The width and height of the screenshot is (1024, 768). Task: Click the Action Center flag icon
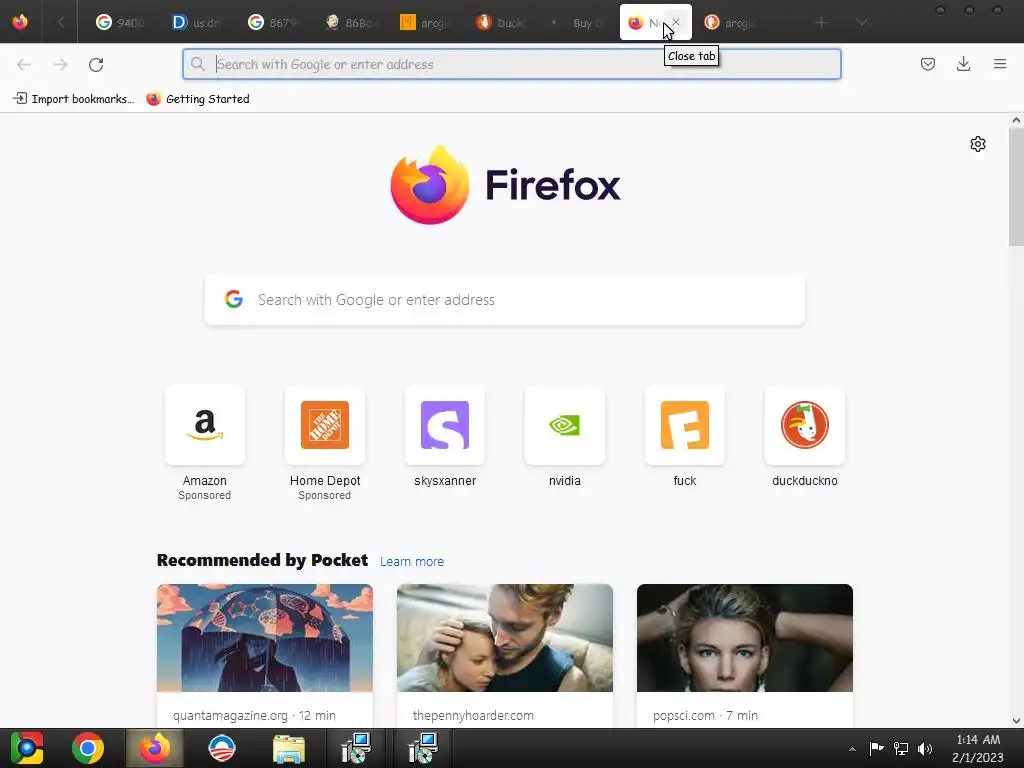pyautogui.click(x=876, y=748)
